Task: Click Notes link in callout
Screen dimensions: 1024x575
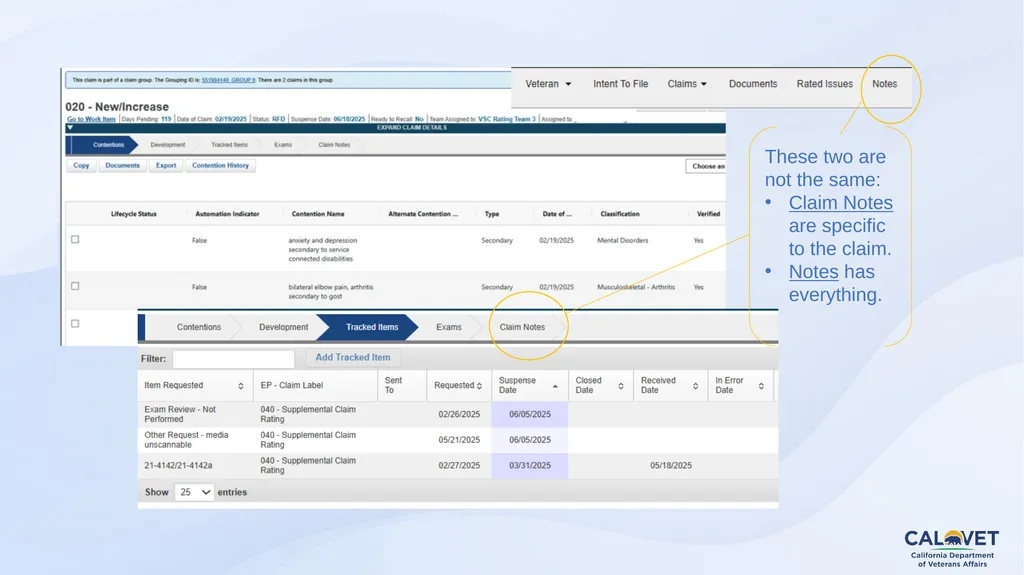Action: [x=813, y=272]
